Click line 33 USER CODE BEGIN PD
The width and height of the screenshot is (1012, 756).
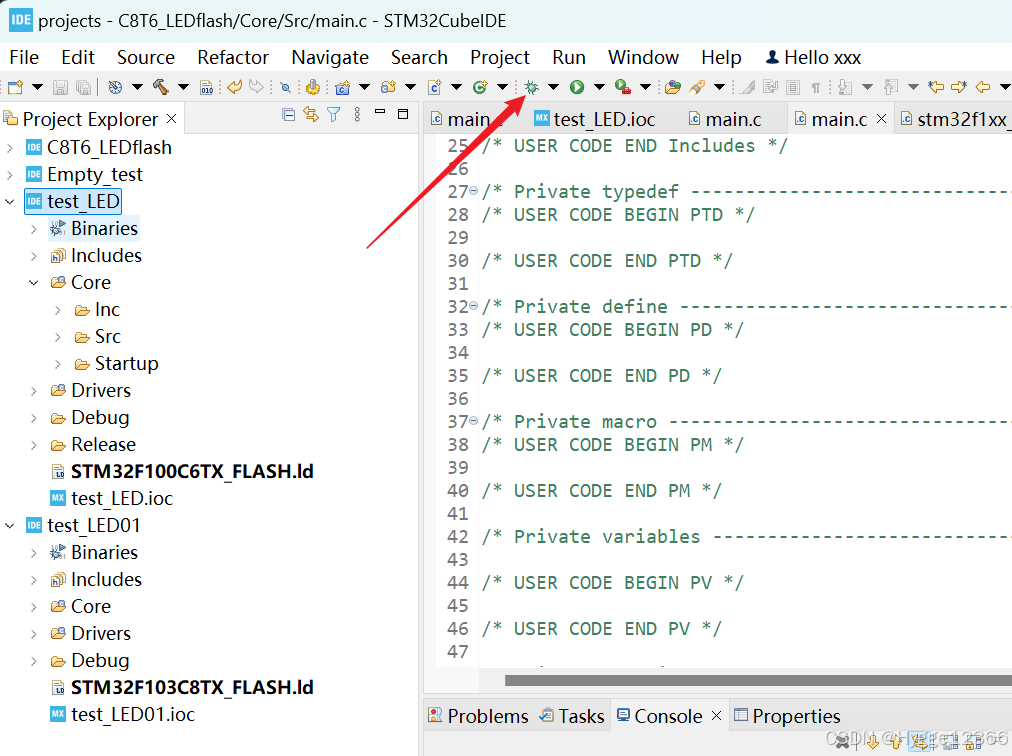click(x=613, y=330)
